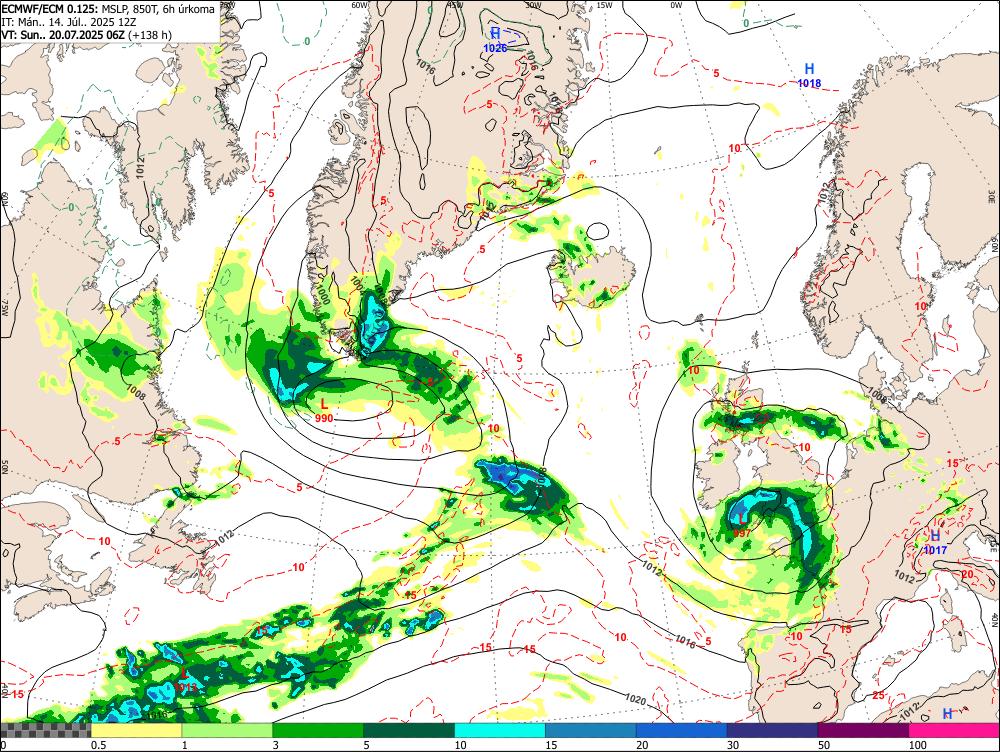Viewport: 1000px width, 752px height.
Task: Click the "15W" longitude label
Action: (605, 4)
